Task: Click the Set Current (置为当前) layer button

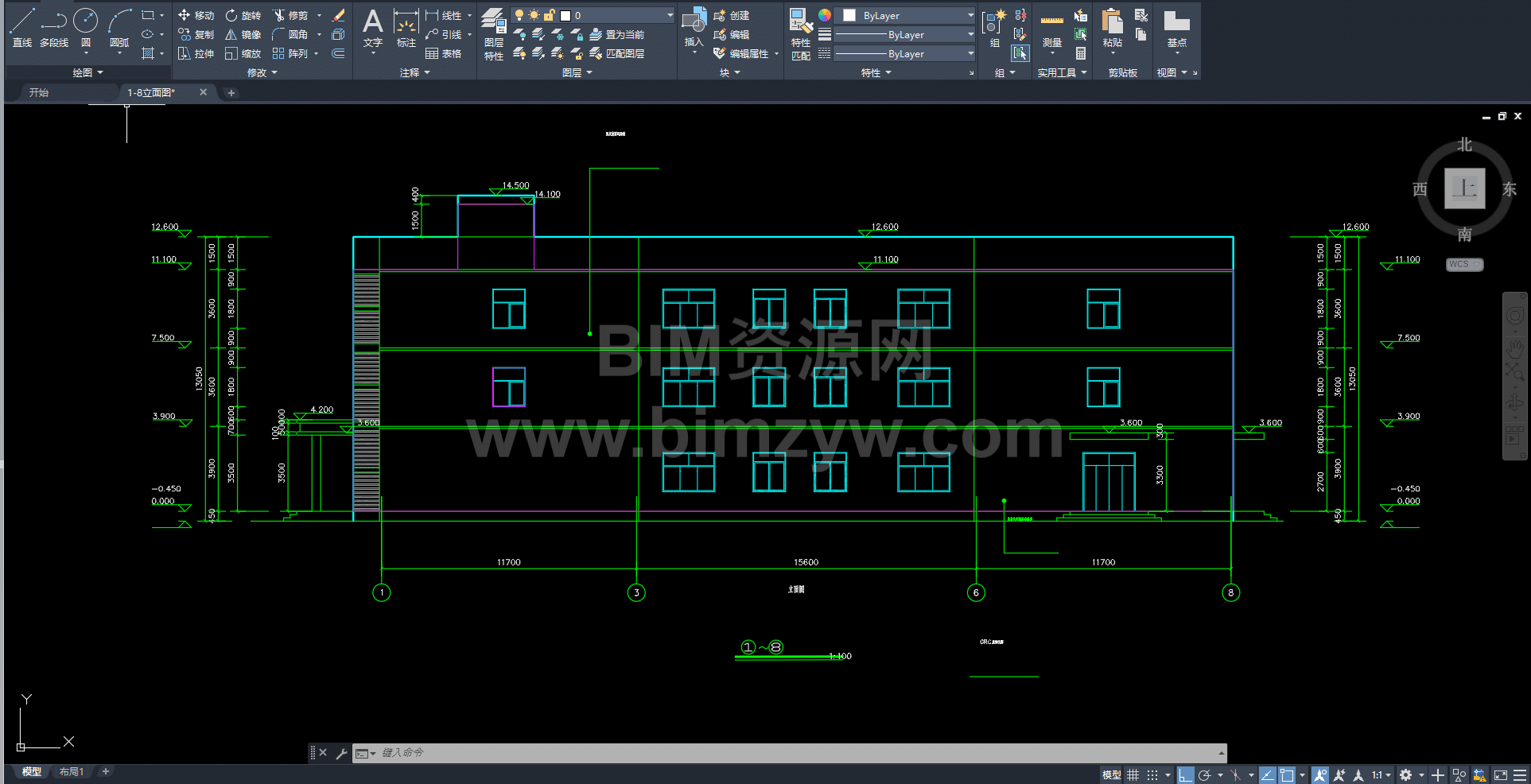Action: tap(617, 34)
